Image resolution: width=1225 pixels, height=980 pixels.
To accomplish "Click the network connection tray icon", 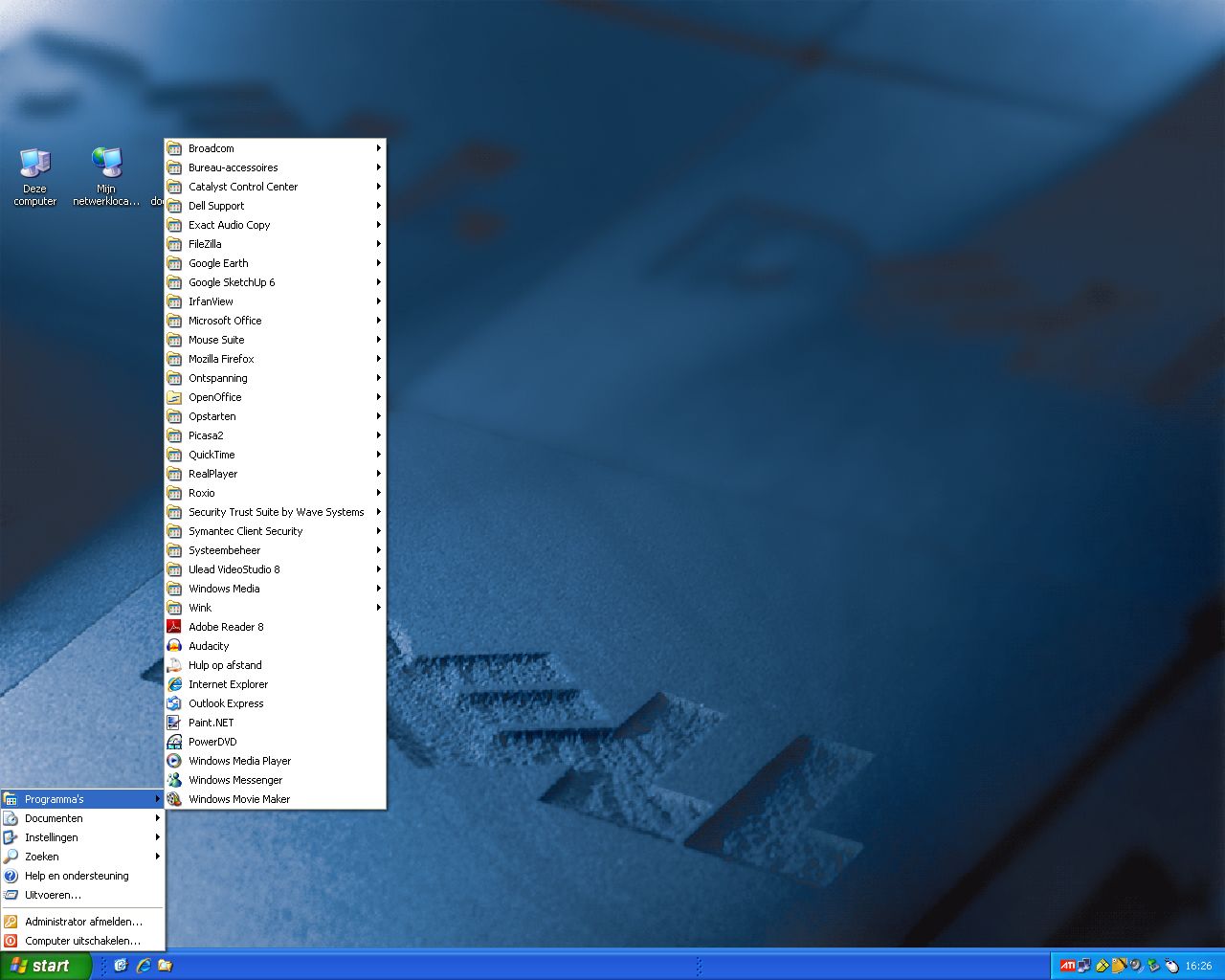I will click(1084, 966).
